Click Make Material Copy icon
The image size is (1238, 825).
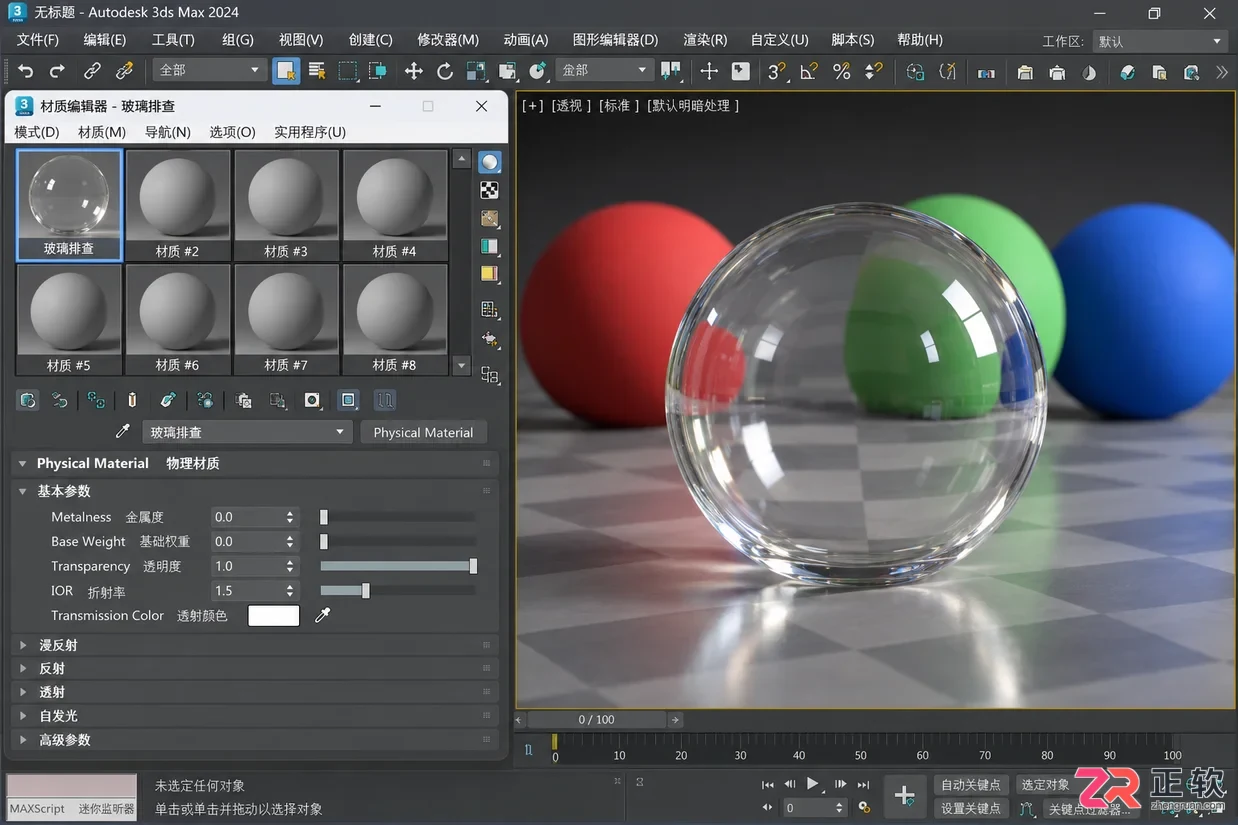[x=168, y=400]
